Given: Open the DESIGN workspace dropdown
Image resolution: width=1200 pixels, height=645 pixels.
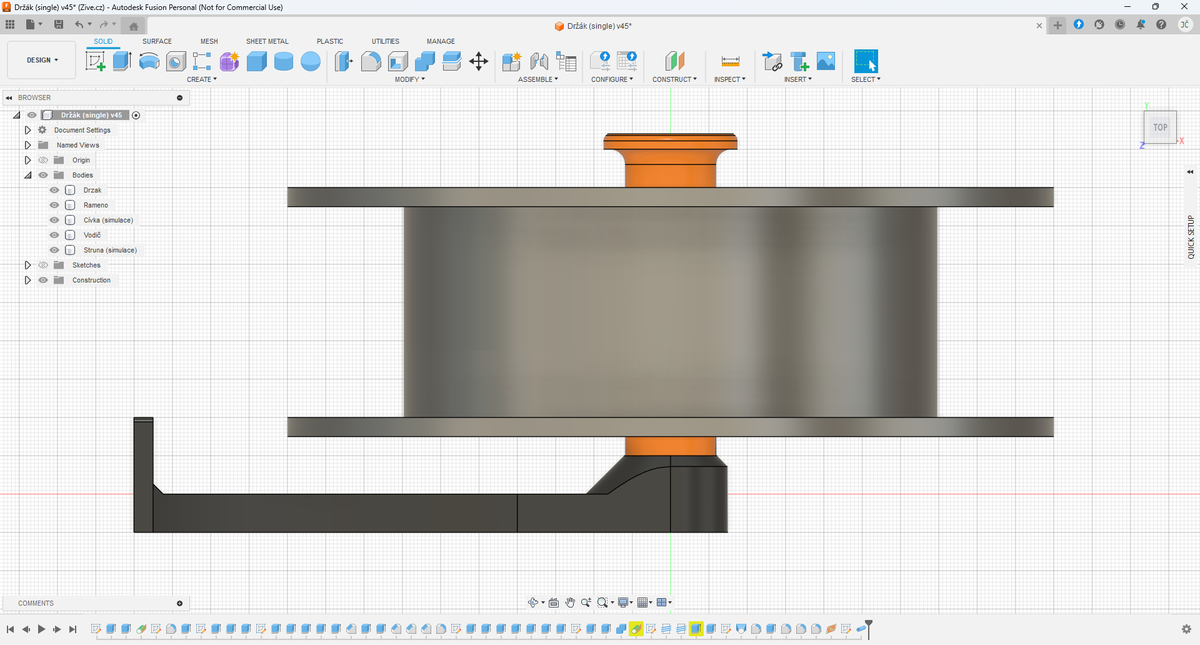Looking at the screenshot, I should coord(42,60).
